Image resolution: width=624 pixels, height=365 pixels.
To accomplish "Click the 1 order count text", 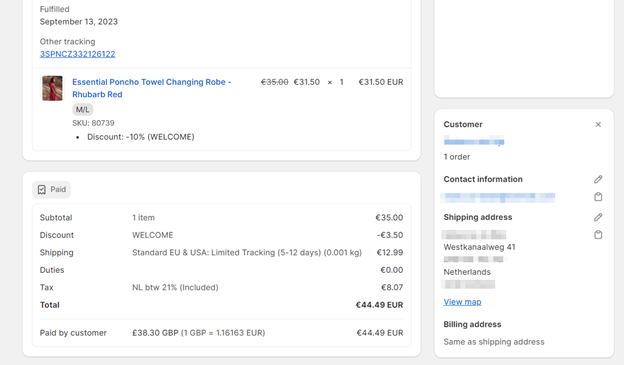I will pos(456,157).
